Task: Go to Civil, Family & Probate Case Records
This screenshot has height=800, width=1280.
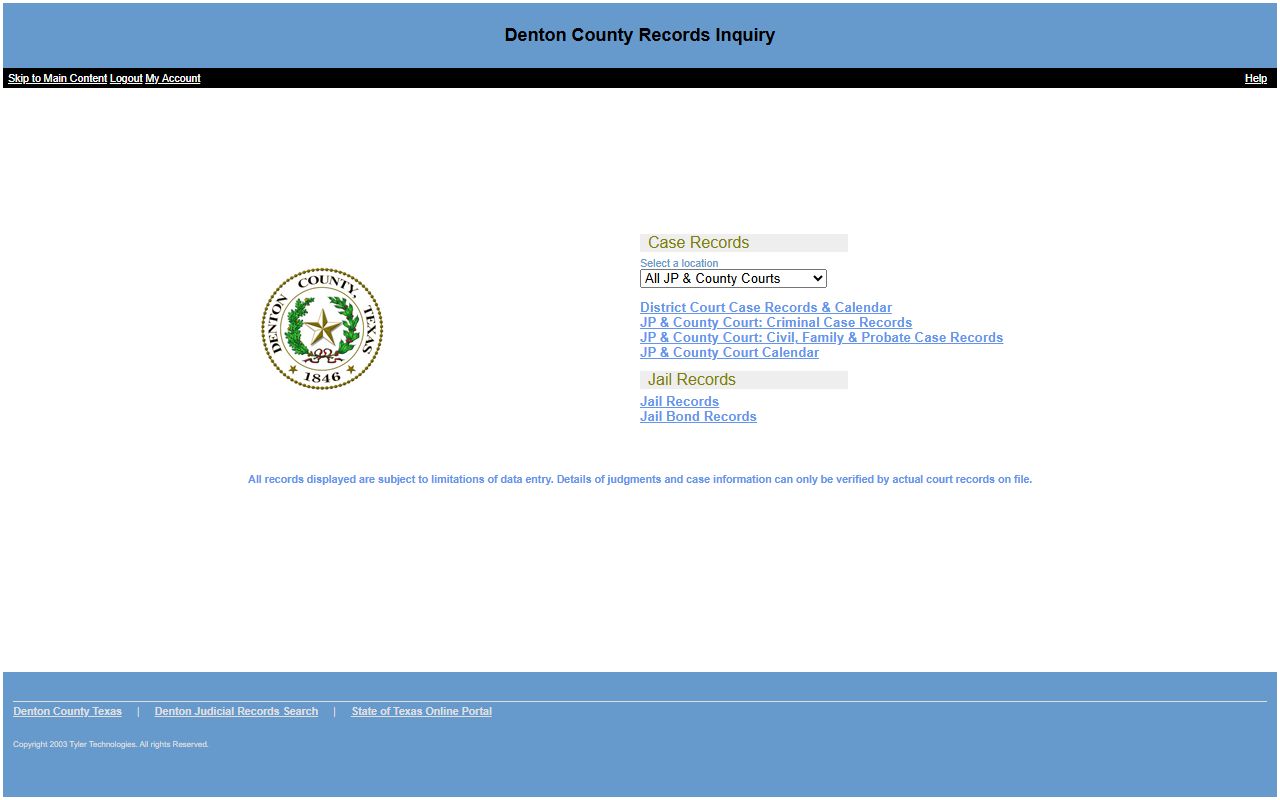Action: click(821, 338)
